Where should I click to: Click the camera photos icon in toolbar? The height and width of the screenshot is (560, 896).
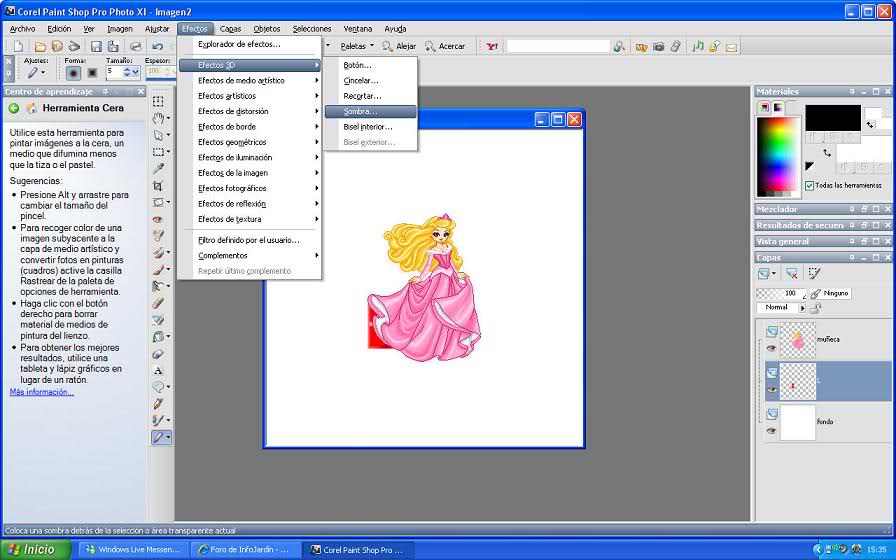[659, 46]
